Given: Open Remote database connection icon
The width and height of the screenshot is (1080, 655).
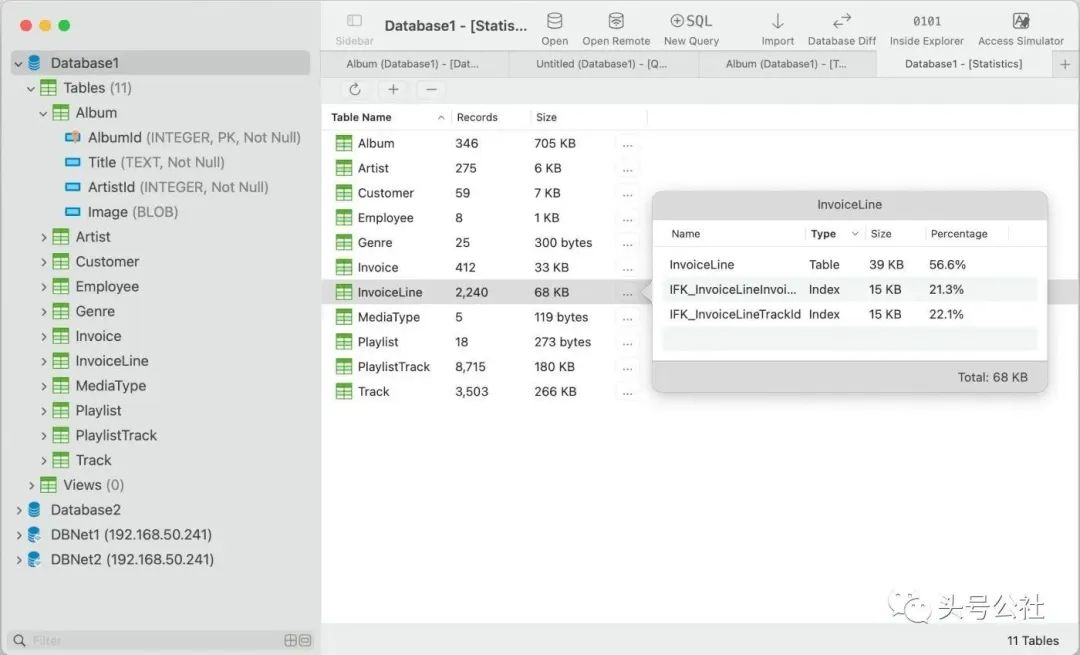Looking at the screenshot, I should click(616, 21).
